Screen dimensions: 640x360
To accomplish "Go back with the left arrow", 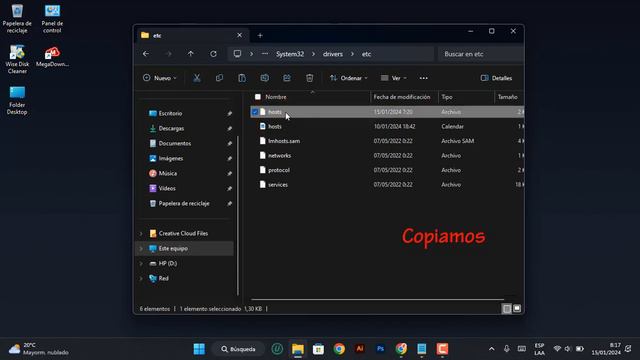I will point(146,54).
